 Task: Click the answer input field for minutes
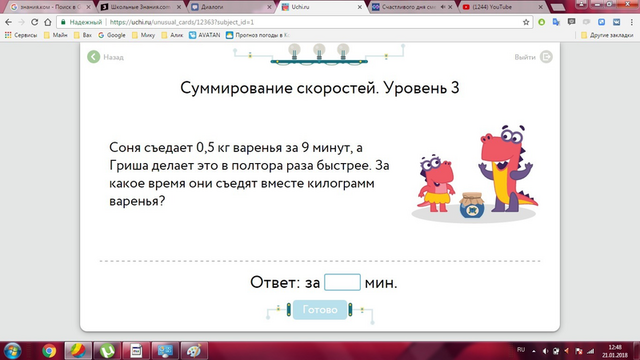tap(342, 282)
